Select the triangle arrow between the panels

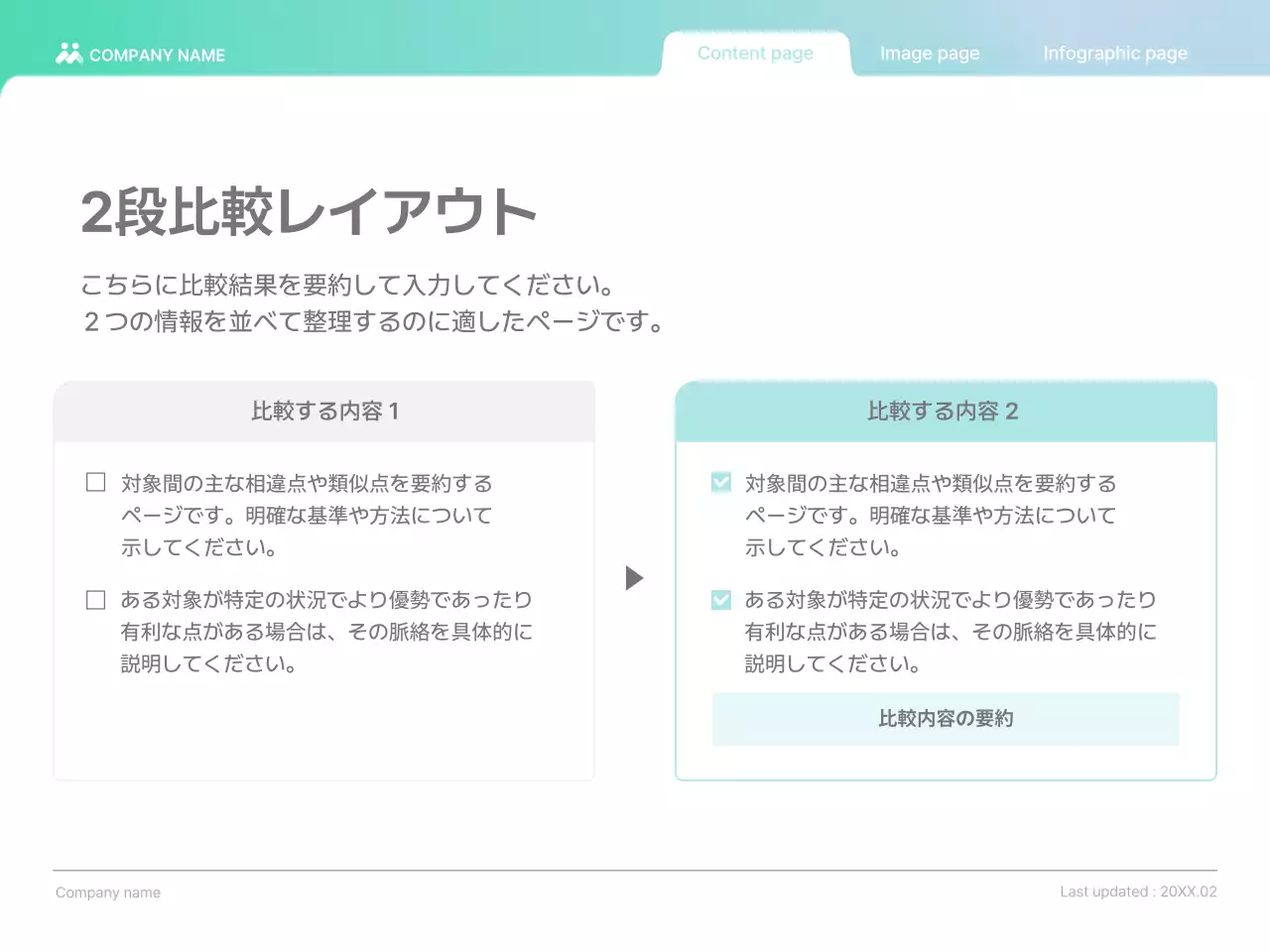coord(634,578)
